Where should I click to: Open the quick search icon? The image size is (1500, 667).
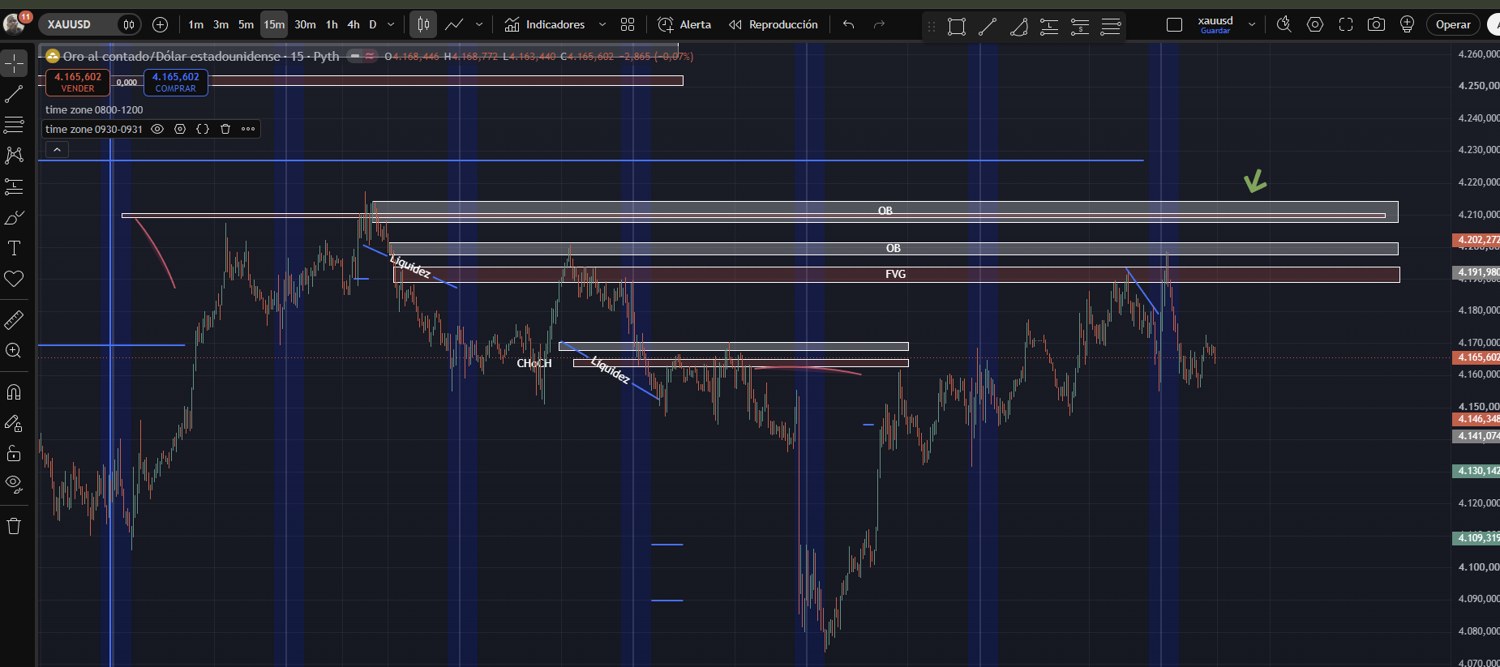[x=1284, y=24]
